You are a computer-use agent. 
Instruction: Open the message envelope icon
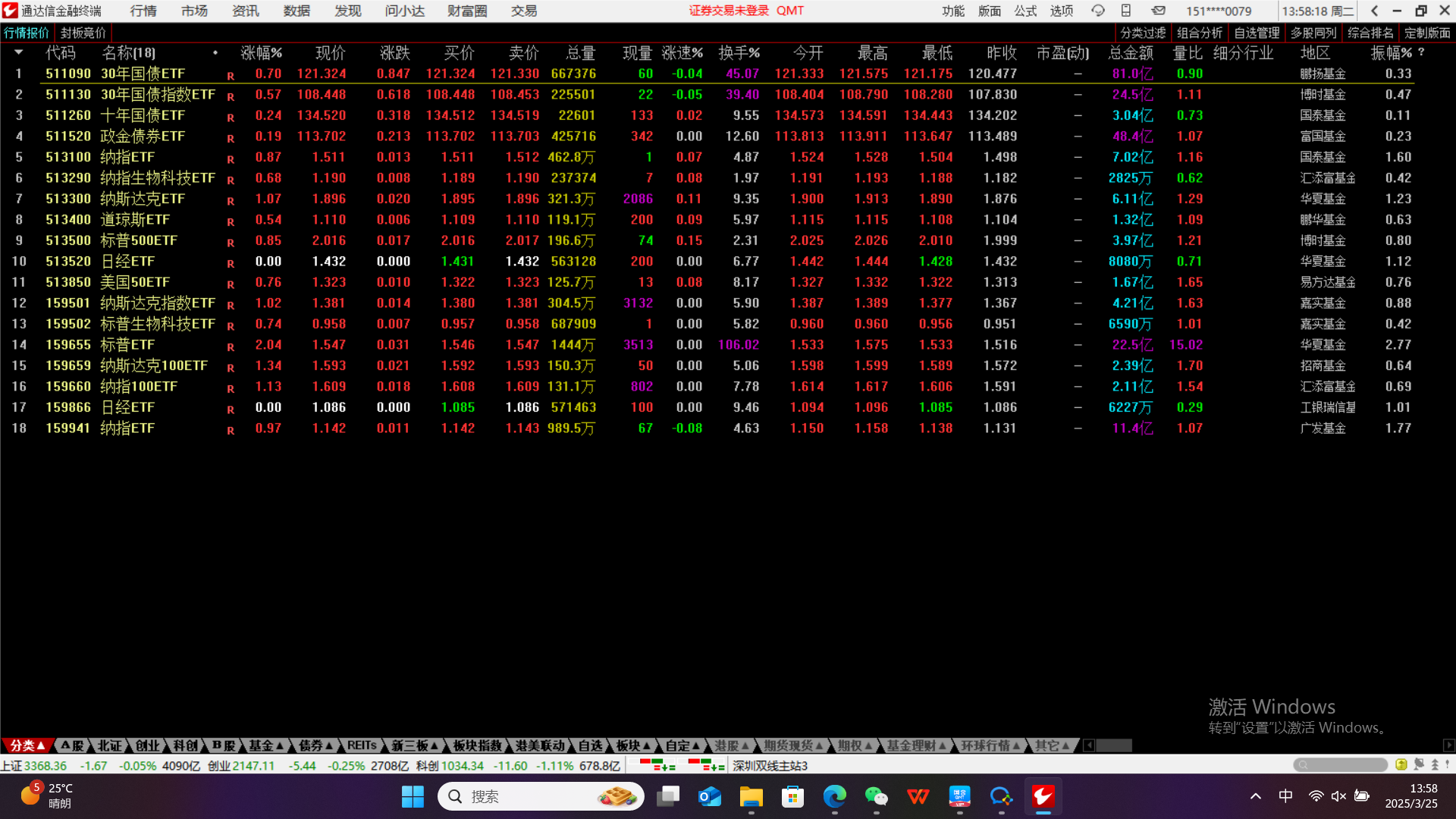click(1158, 11)
